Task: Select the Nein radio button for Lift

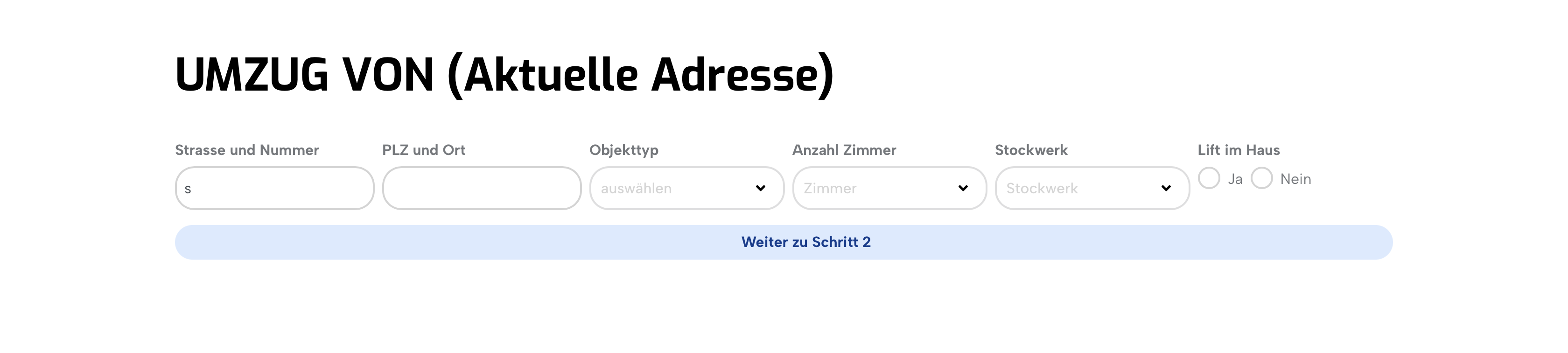Action: pos(1262,178)
